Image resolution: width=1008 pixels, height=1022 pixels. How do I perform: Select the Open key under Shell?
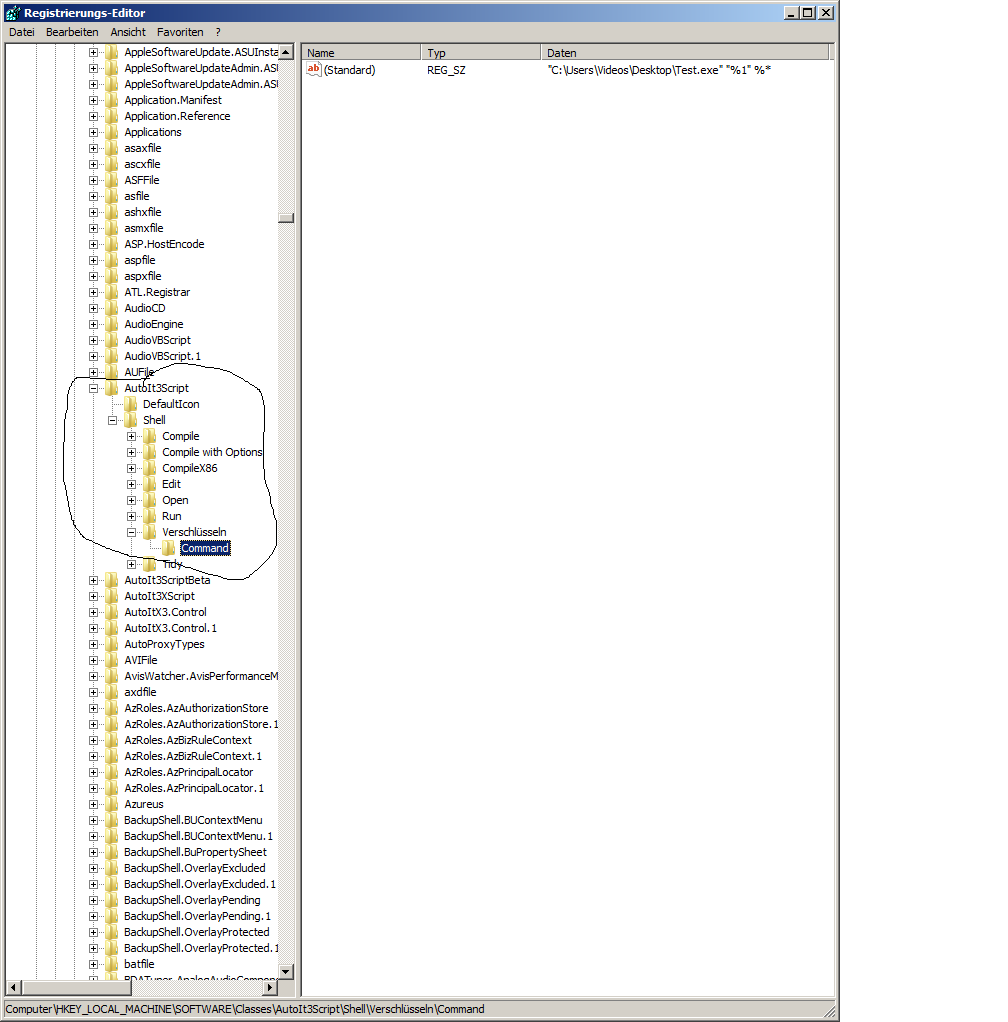[175, 500]
